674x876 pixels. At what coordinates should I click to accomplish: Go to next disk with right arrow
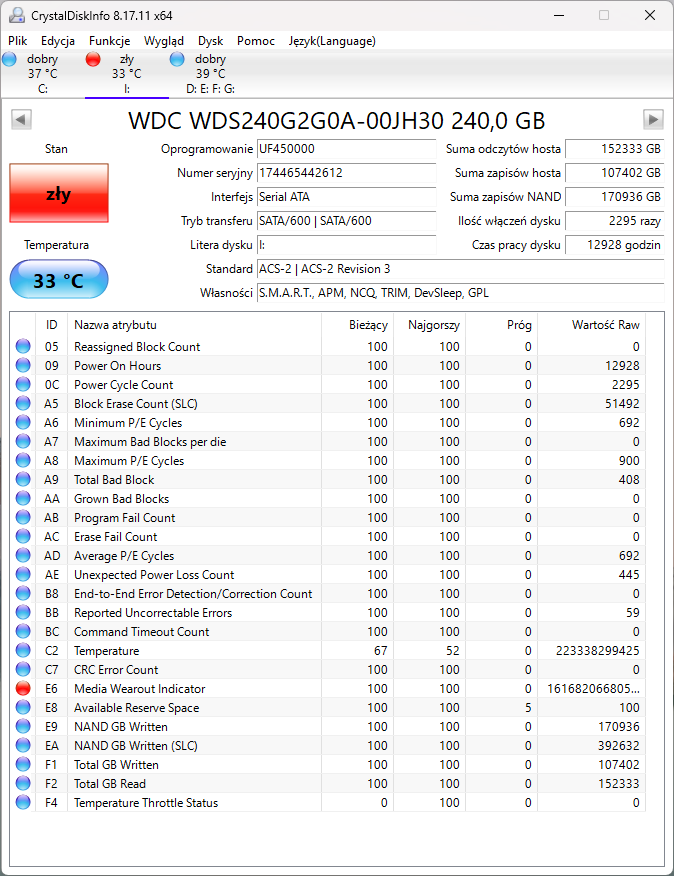click(653, 120)
